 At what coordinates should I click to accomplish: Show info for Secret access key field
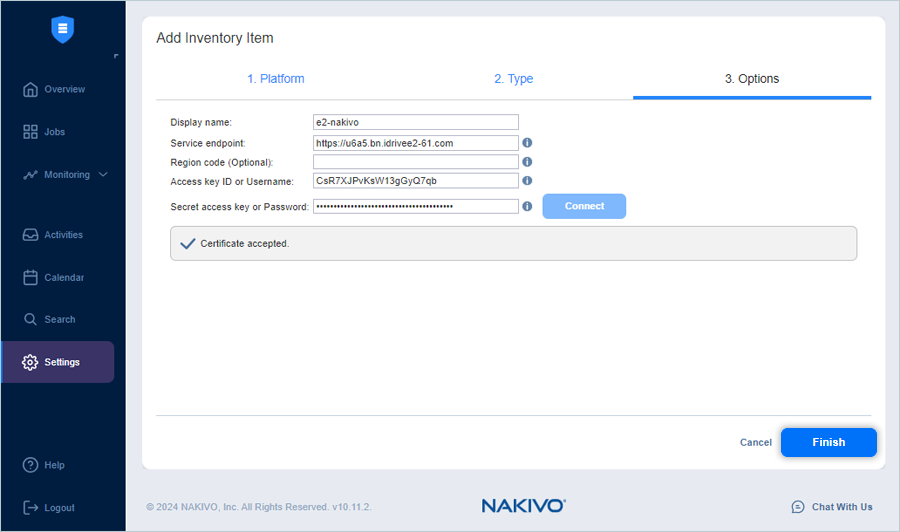tap(527, 206)
